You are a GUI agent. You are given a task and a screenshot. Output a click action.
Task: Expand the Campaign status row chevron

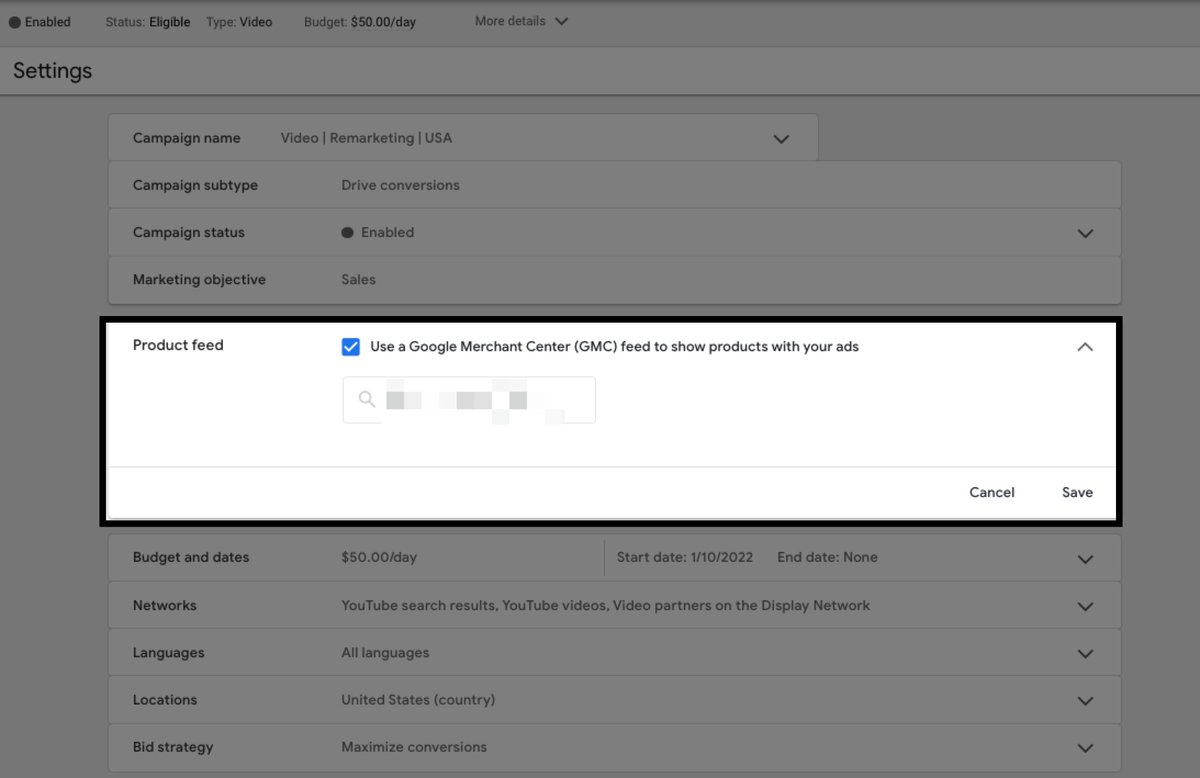pyautogui.click(x=1085, y=233)
